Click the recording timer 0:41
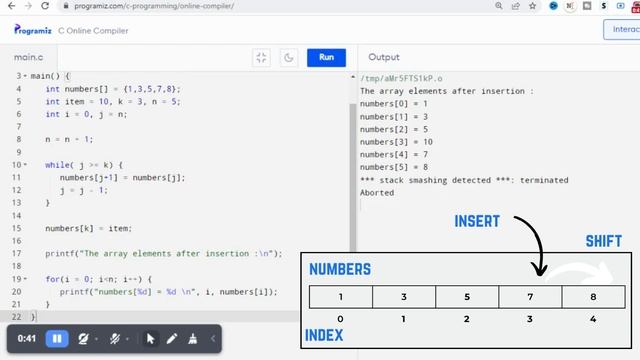The image size is (640, 360). coord(27,338)
